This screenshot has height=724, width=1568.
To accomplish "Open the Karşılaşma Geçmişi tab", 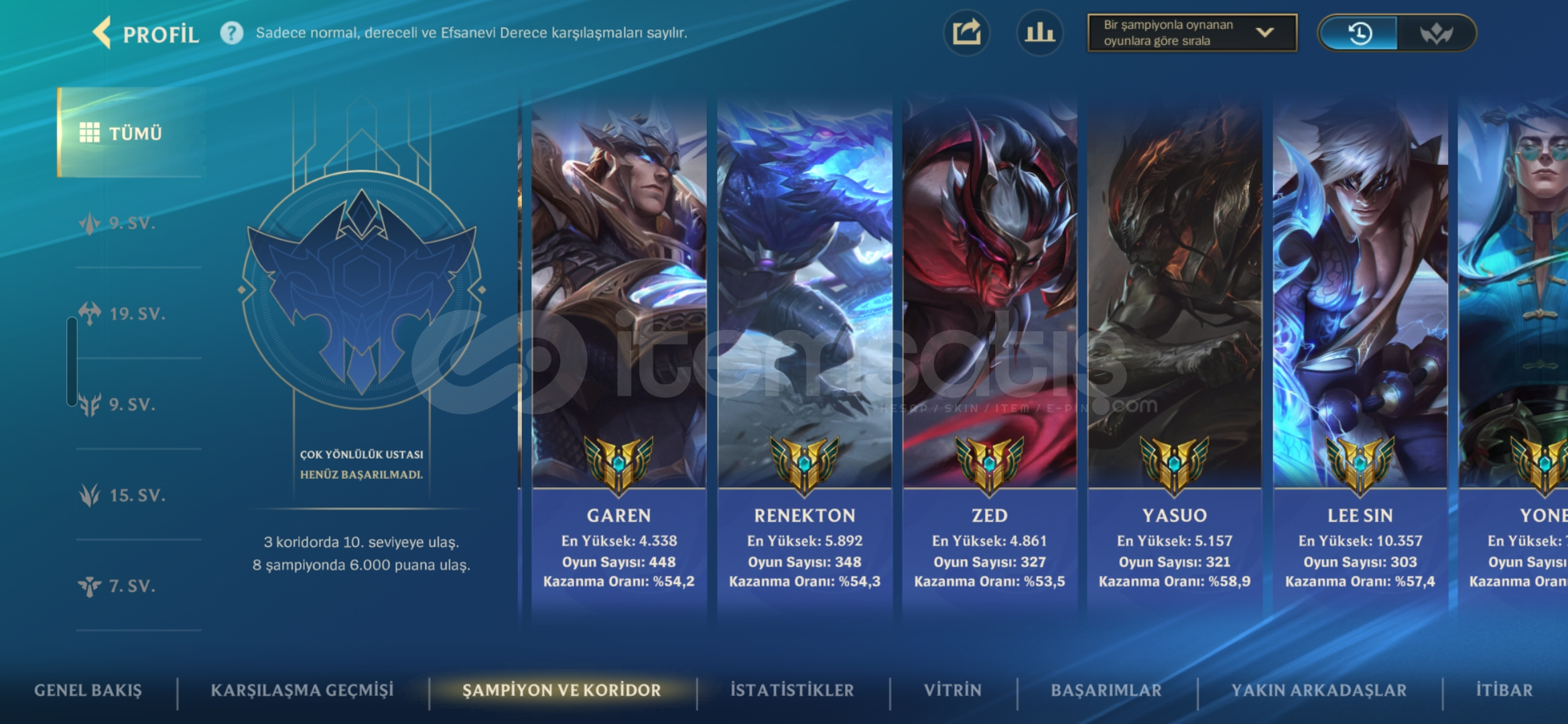I will tap(302, 690).
